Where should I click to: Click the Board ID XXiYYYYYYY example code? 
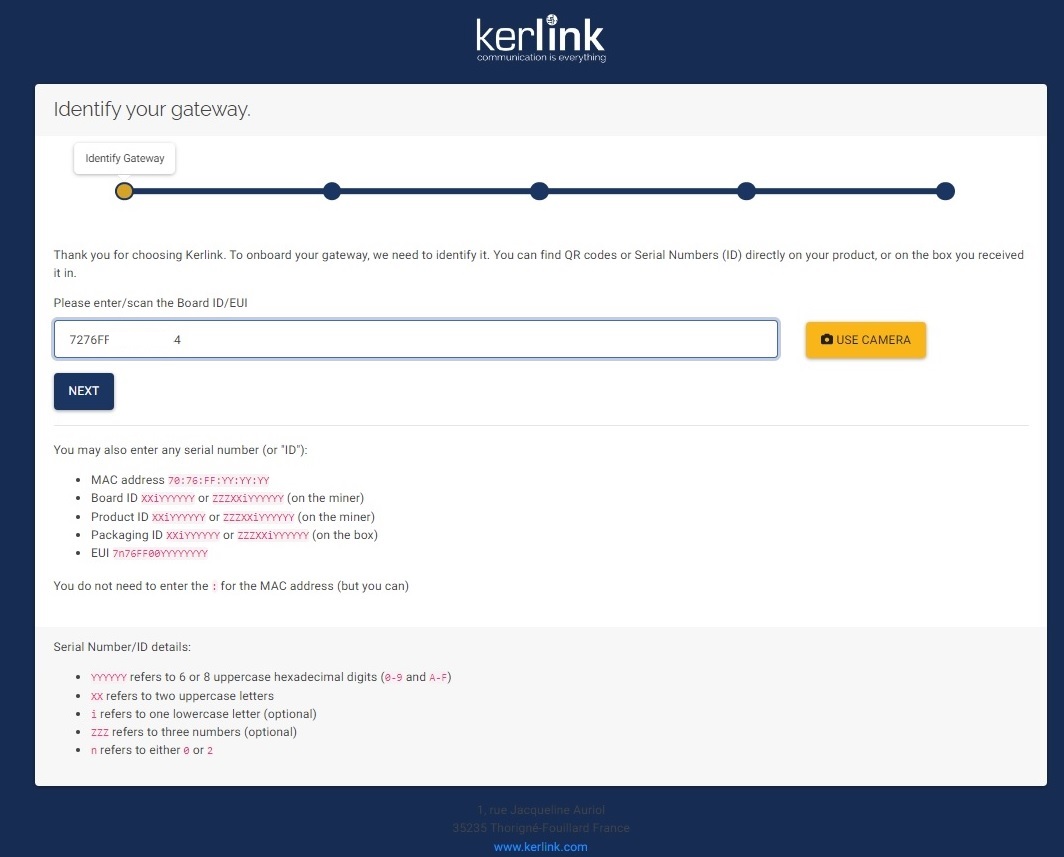pos(168,499)
